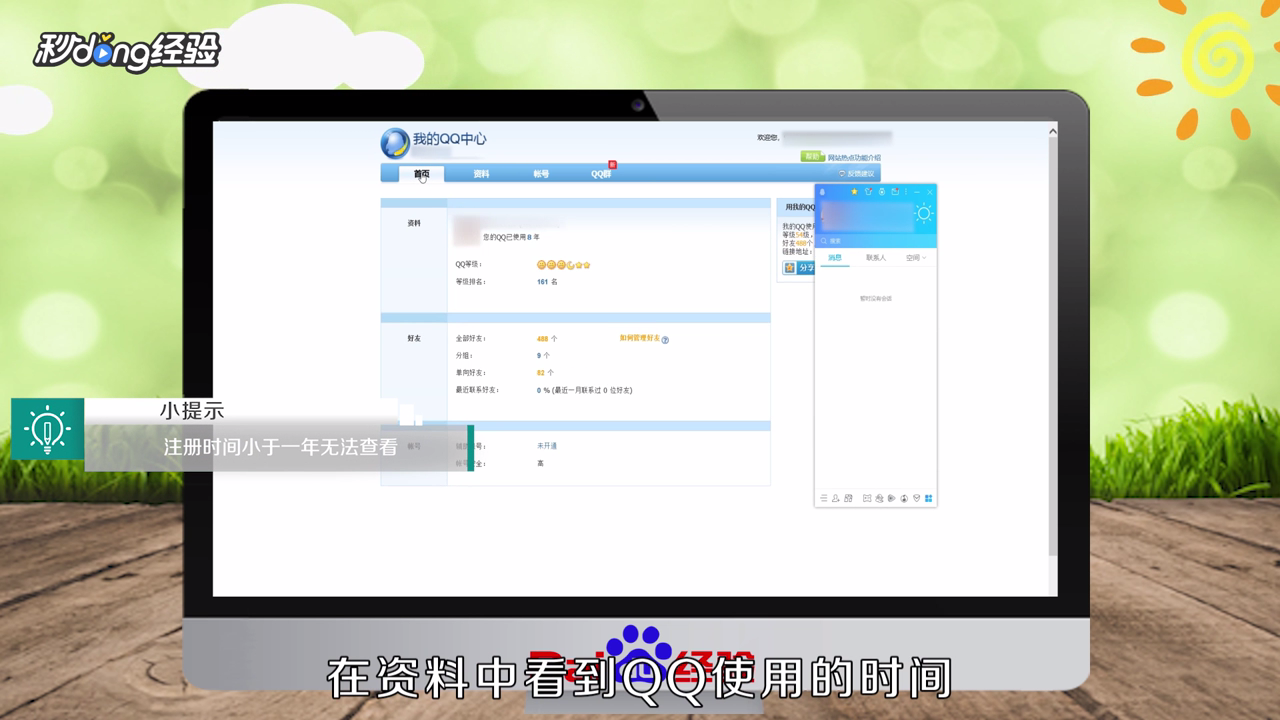Open the 首页 tab in QQ Center
The image size is (1280, 720).
[x=421, y=174]
